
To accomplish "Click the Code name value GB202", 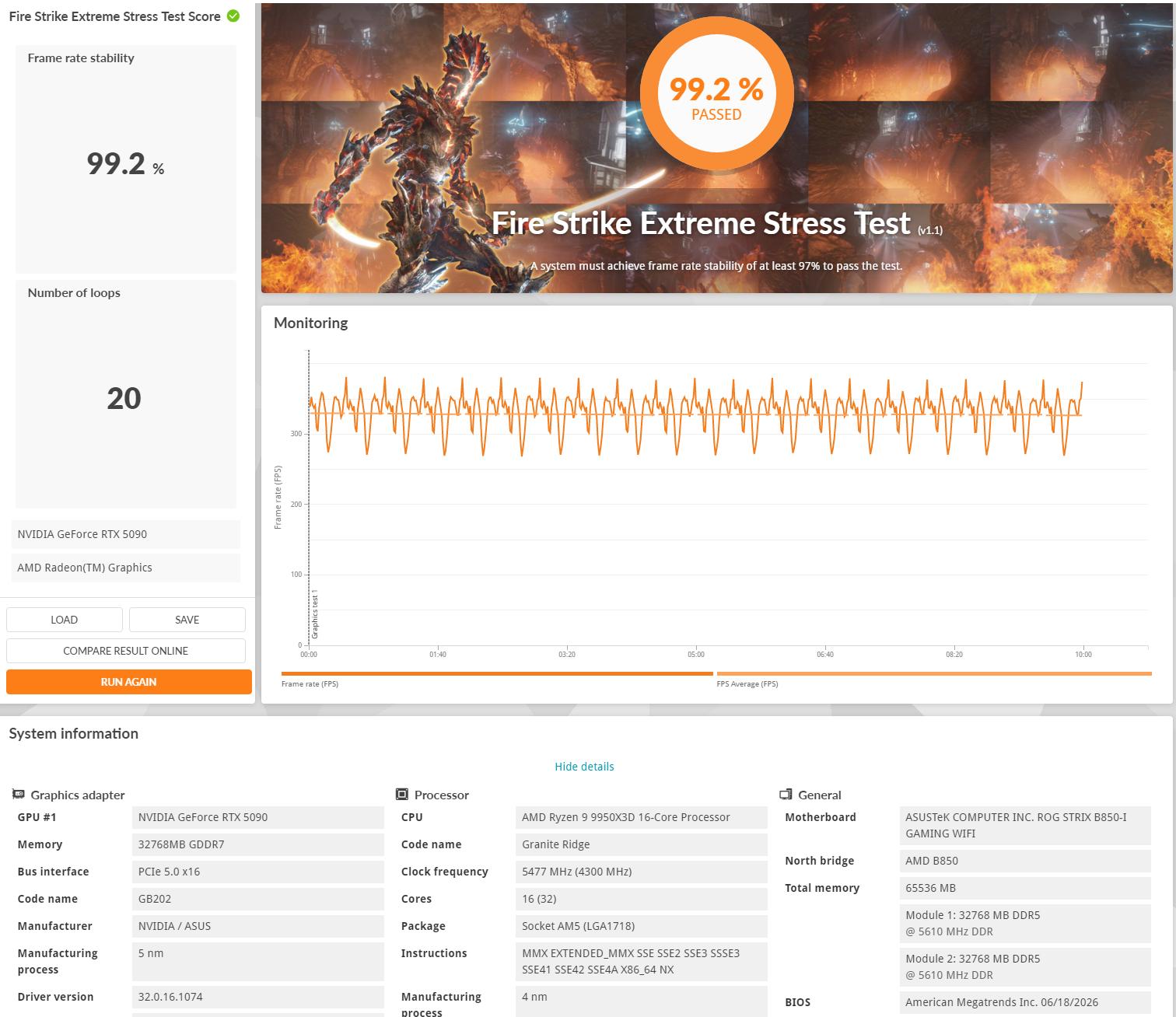I will click(258, 899).
